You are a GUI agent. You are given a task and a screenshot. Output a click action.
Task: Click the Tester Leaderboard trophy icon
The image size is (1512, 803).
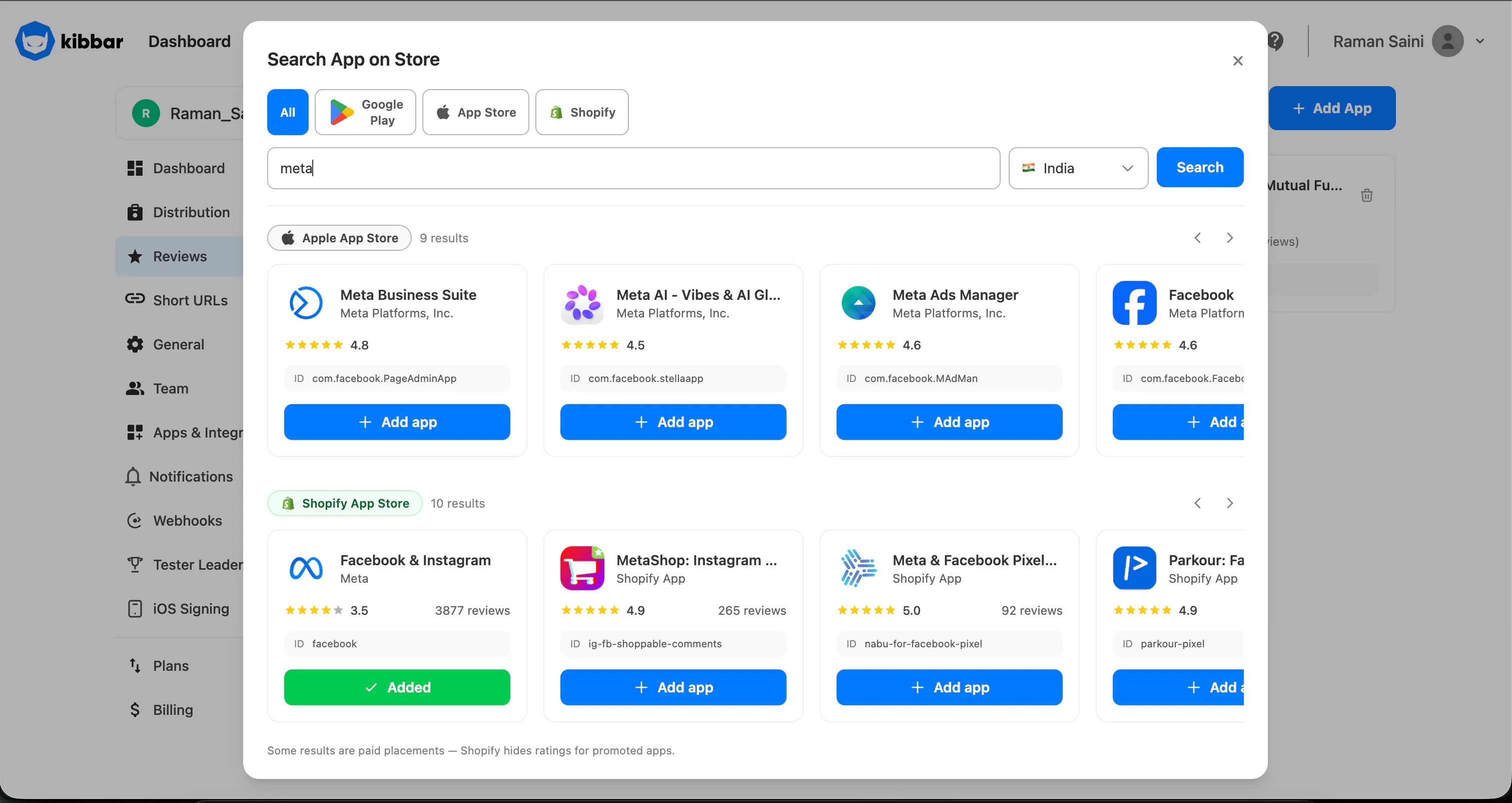(135, 565)
